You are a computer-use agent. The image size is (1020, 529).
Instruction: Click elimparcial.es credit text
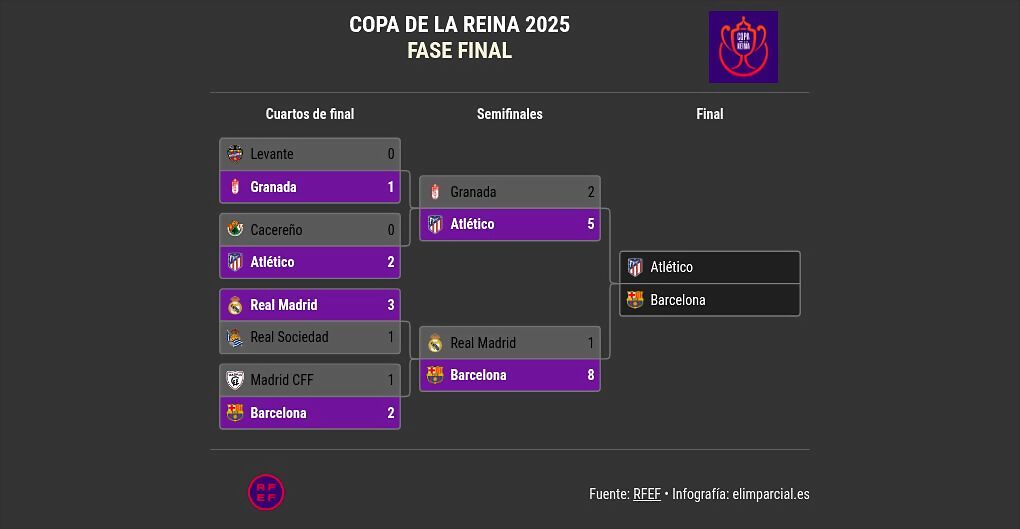771,494
